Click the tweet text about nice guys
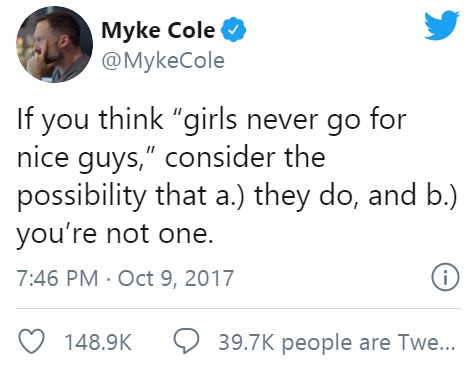 click(236, 176)
